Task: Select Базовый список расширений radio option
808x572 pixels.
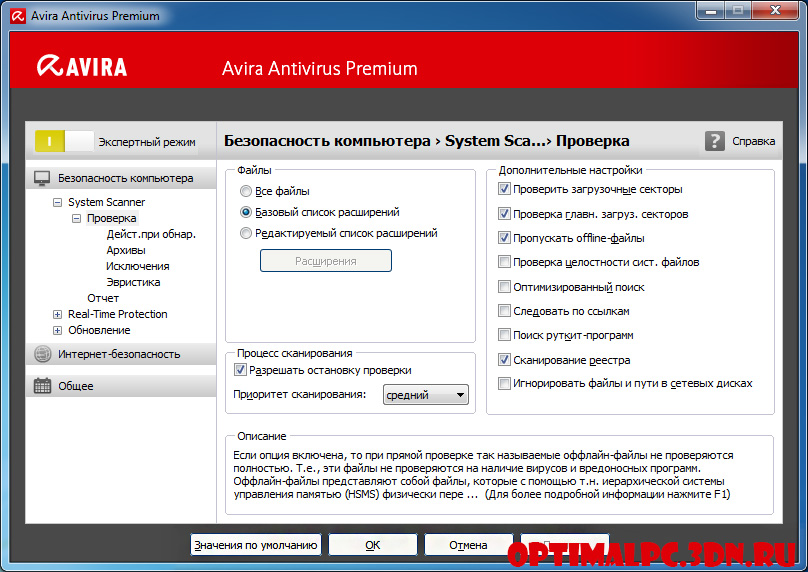Action: [x=246, y=212]
